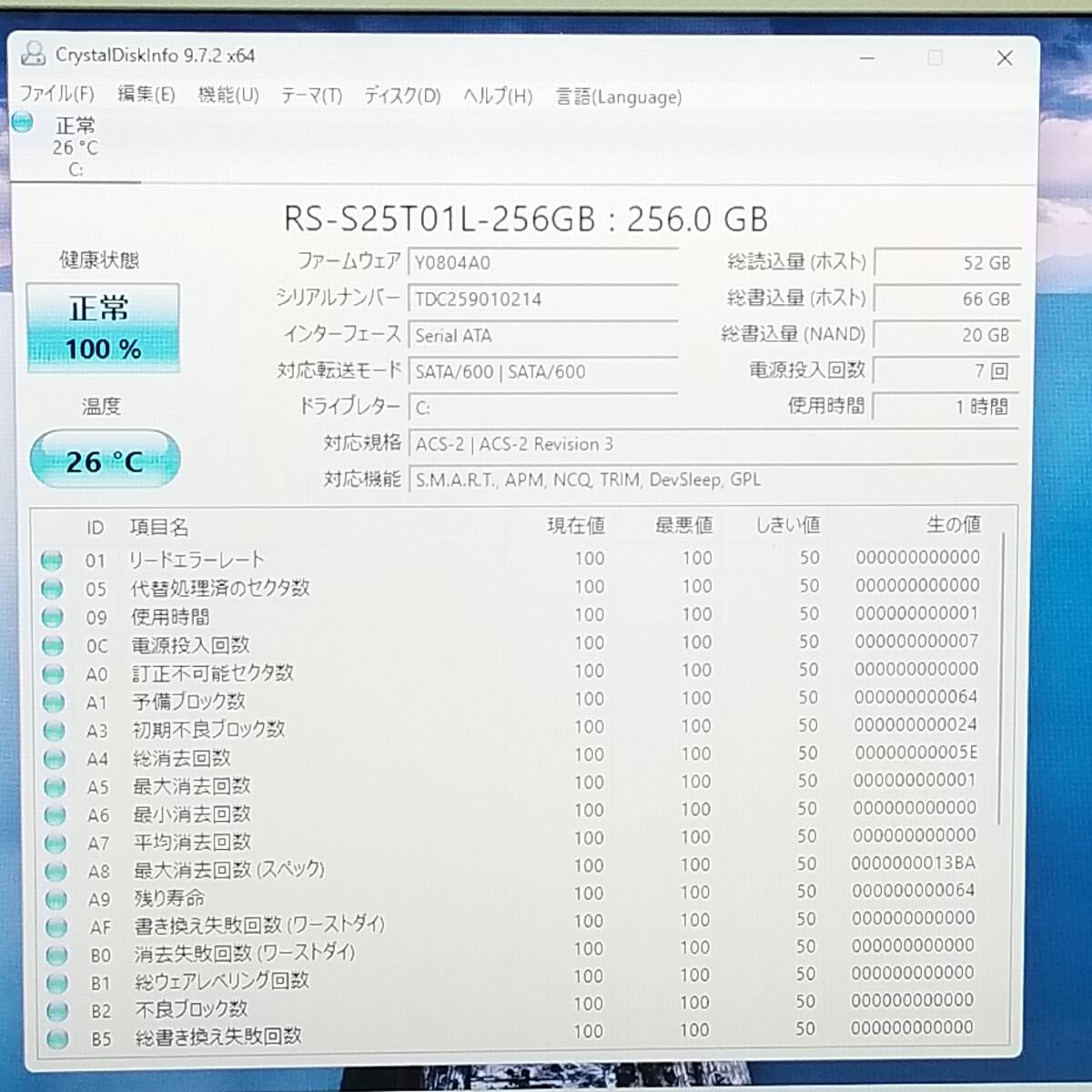The height and width of the screenshot is (1092, 1092).
Task: Open the ファイル(F) menu
Action: coord(56,93)
